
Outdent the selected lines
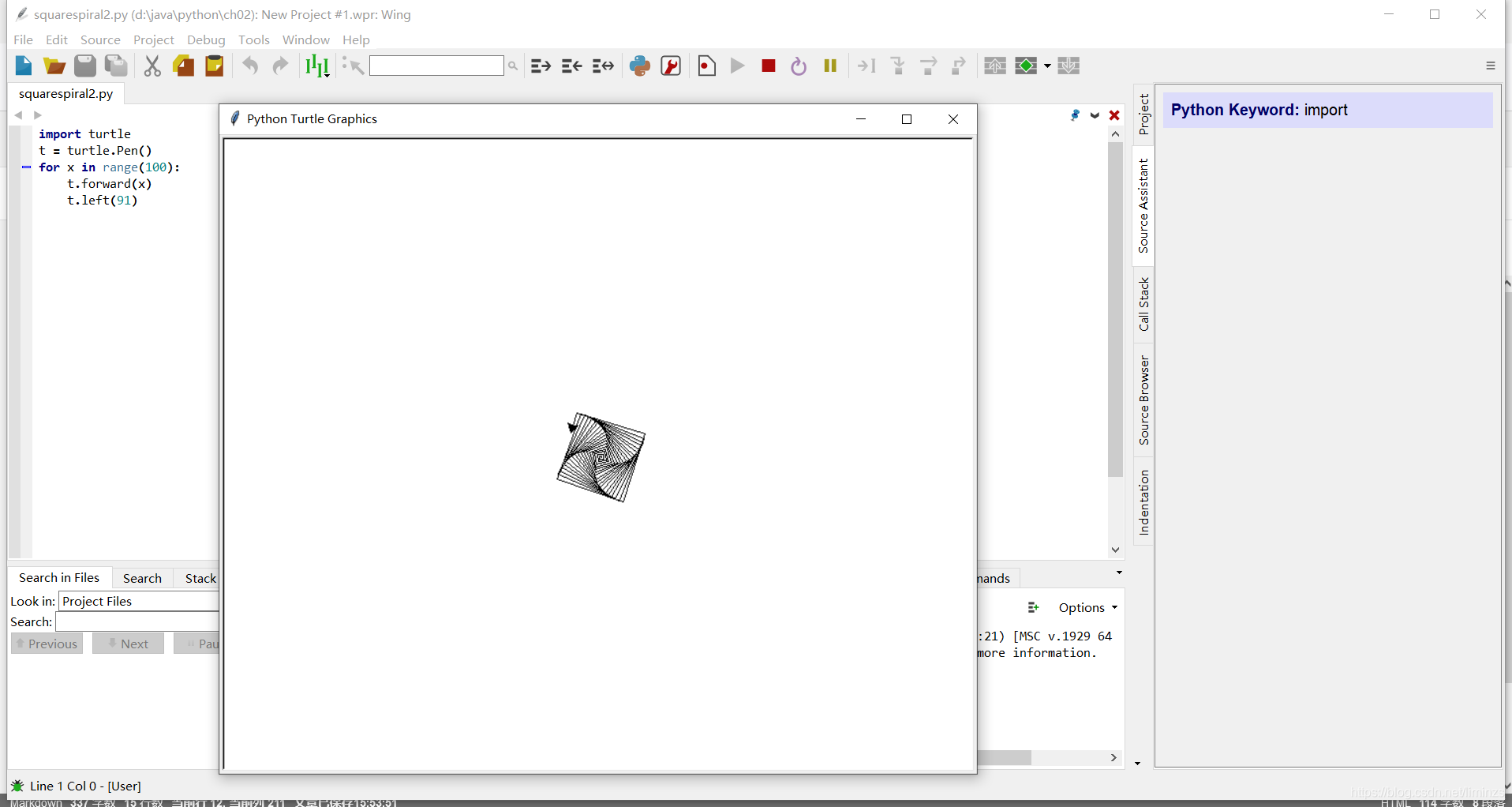click(572, 66)
